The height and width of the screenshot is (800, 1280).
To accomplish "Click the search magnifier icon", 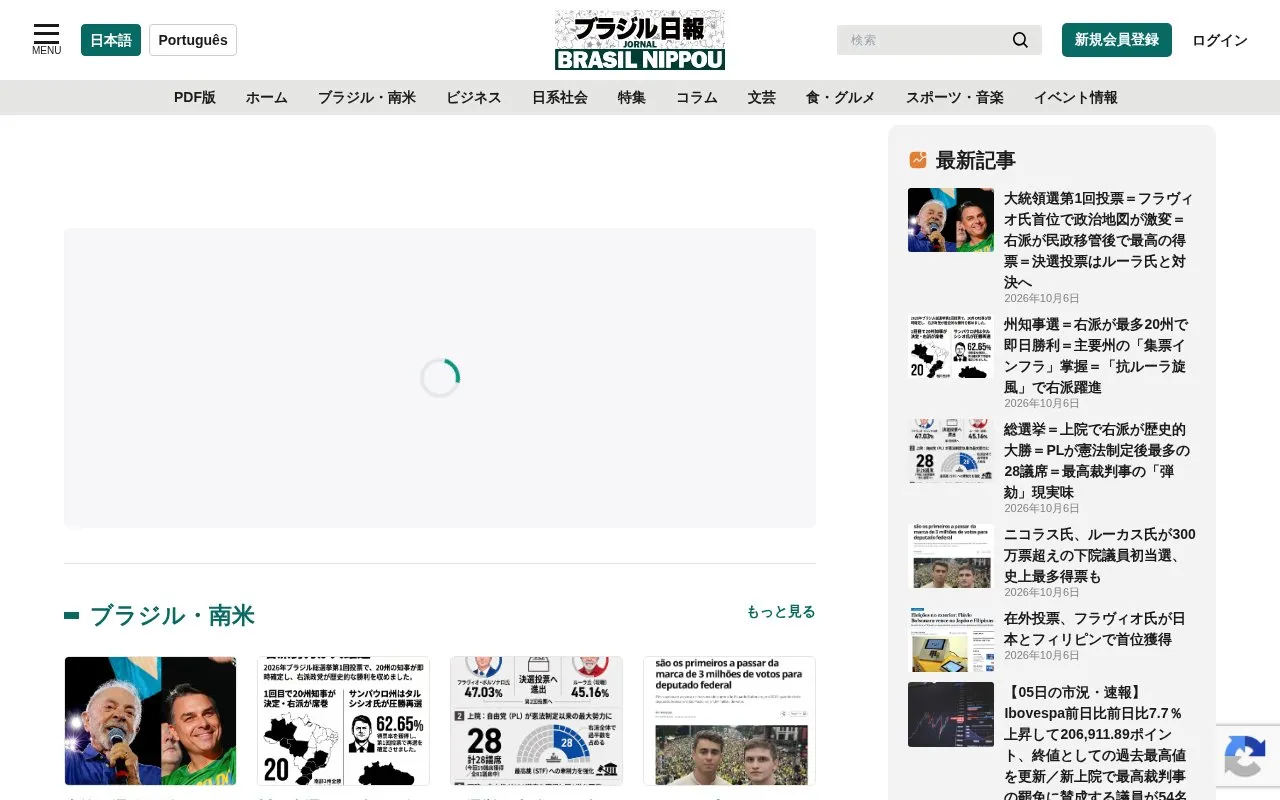I will [1020, 40].
